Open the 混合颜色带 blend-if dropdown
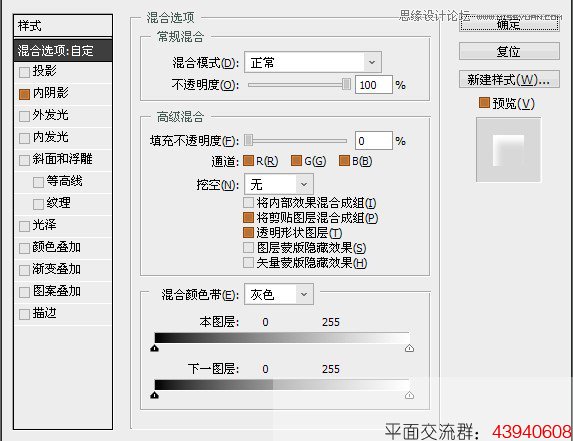 click(x=279, y=294)
